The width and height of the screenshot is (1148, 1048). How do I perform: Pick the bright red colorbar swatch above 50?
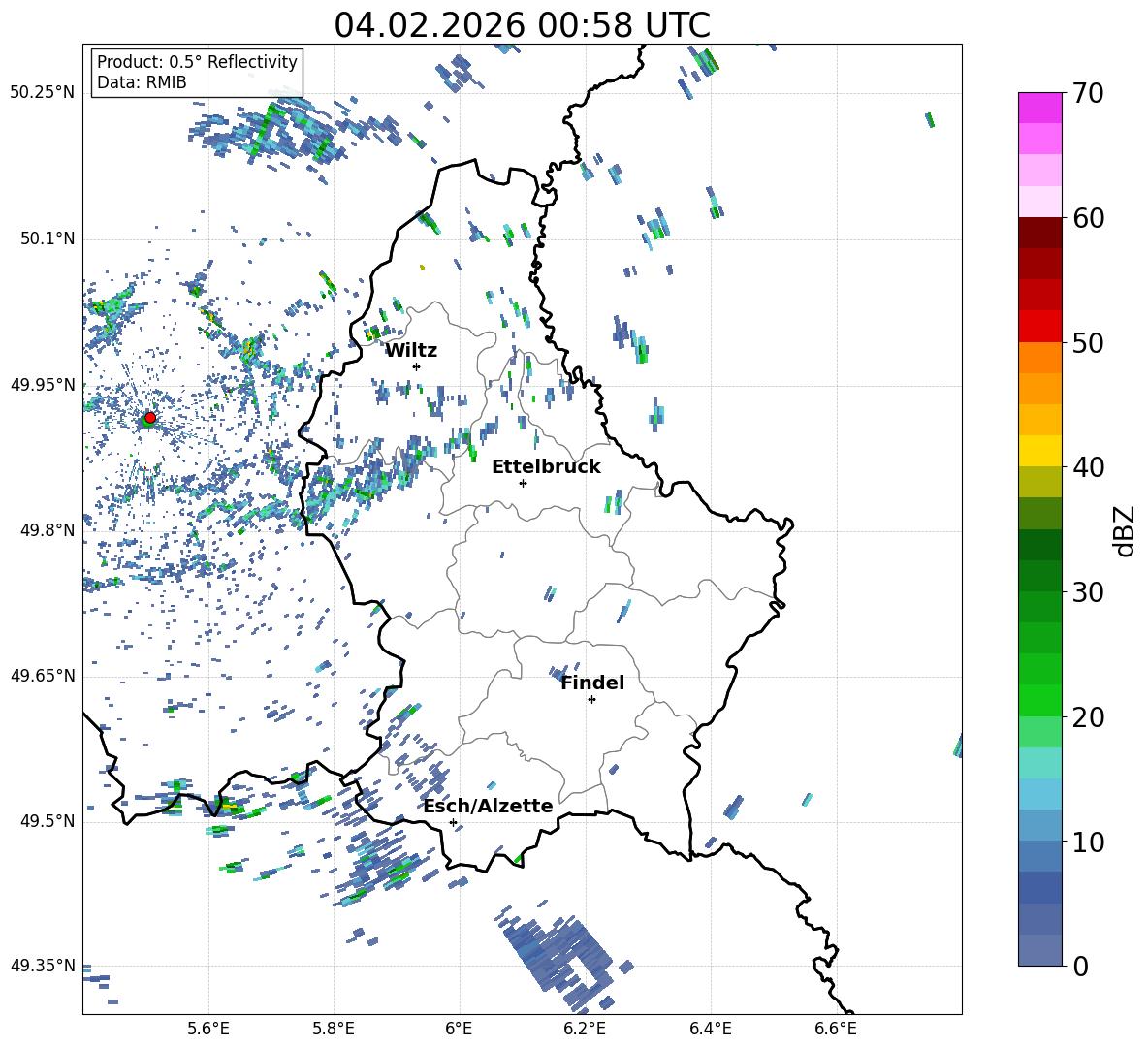pyautogui.click(x=1040, y=326)
